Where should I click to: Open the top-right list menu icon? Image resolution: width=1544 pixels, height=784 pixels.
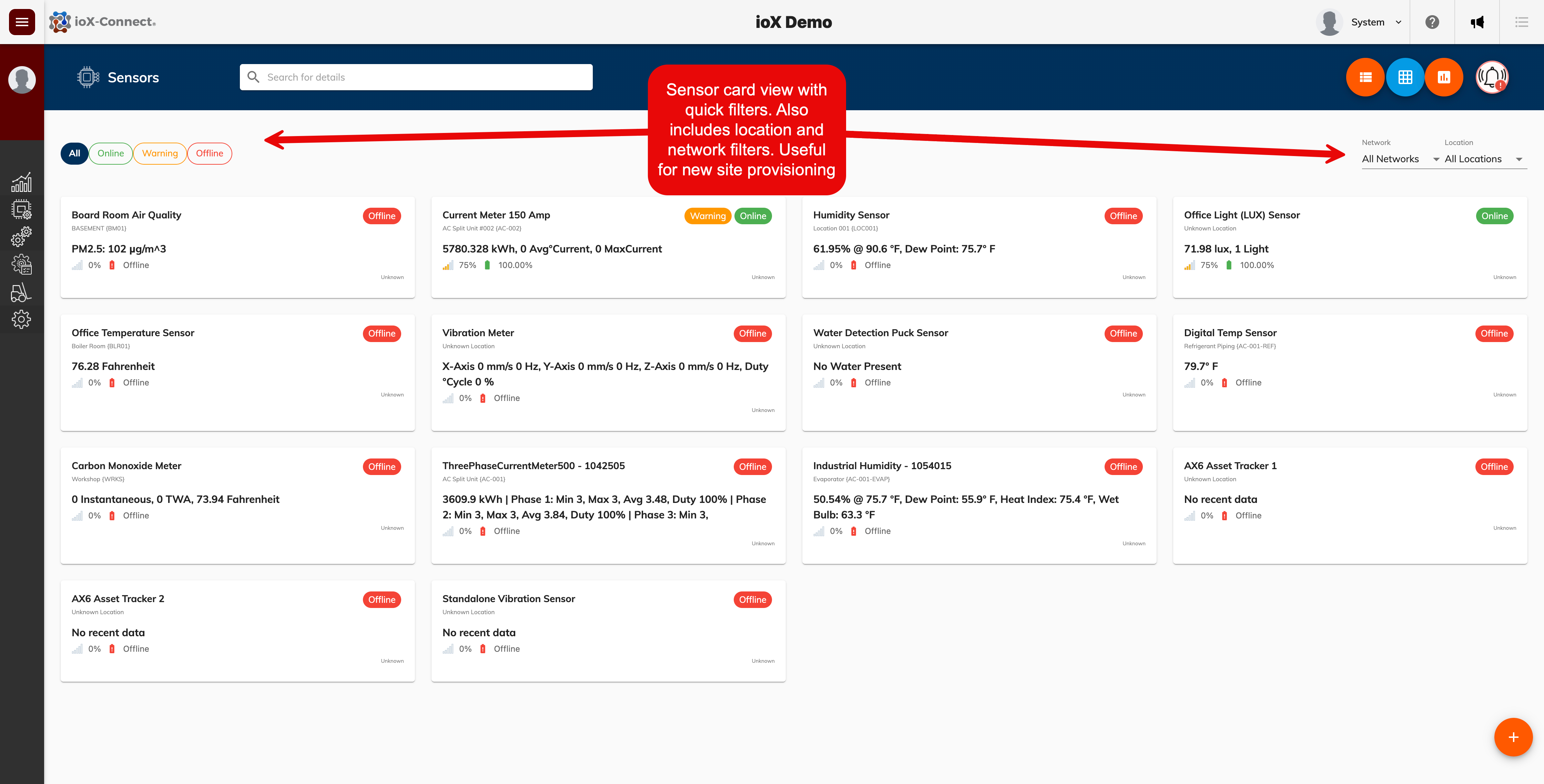[x=1521, y=22]
